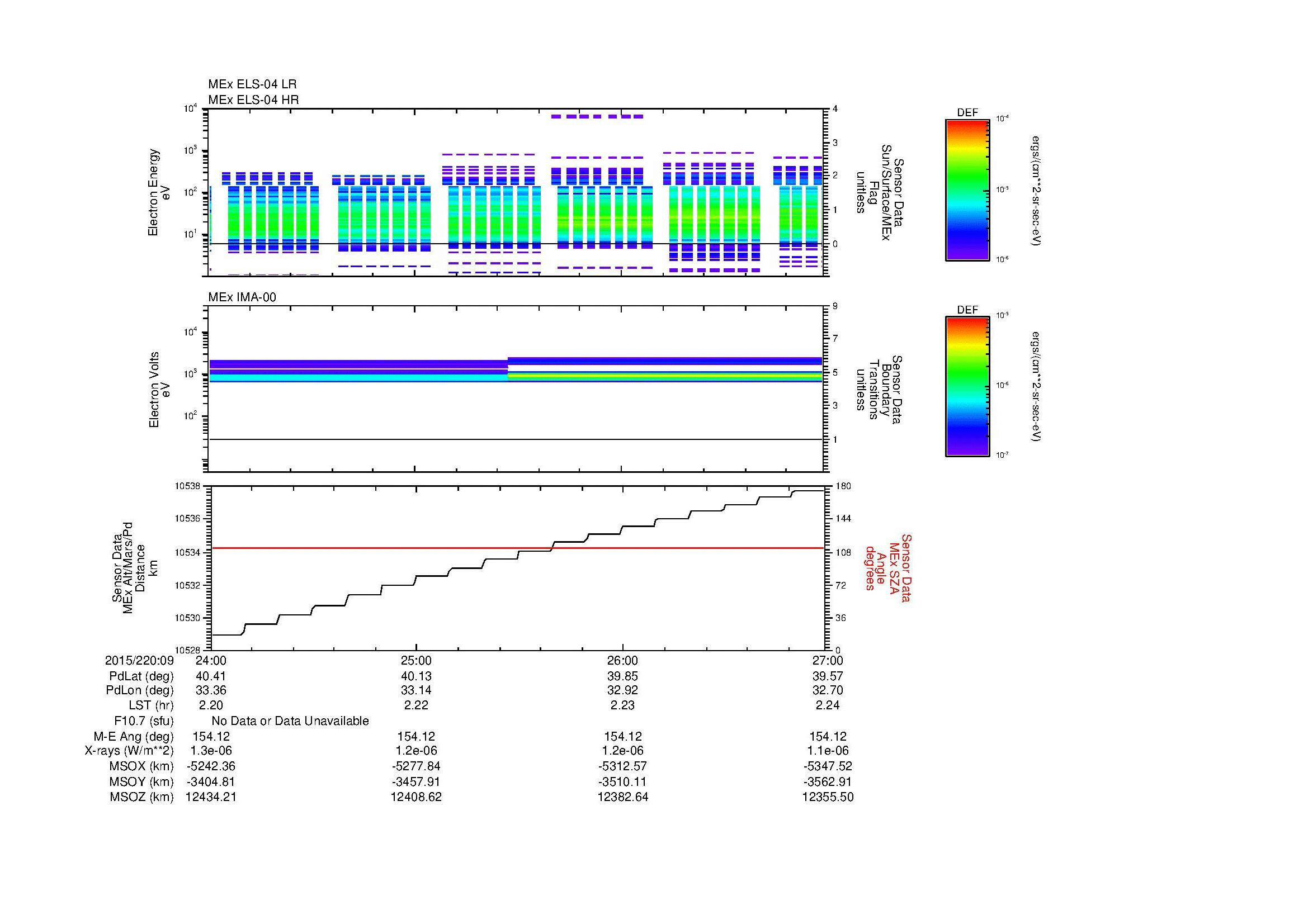The height and width of the screenshot is (924, 1308).
Task: Click the PdLat value 40.41
Action: click(211, 676)
